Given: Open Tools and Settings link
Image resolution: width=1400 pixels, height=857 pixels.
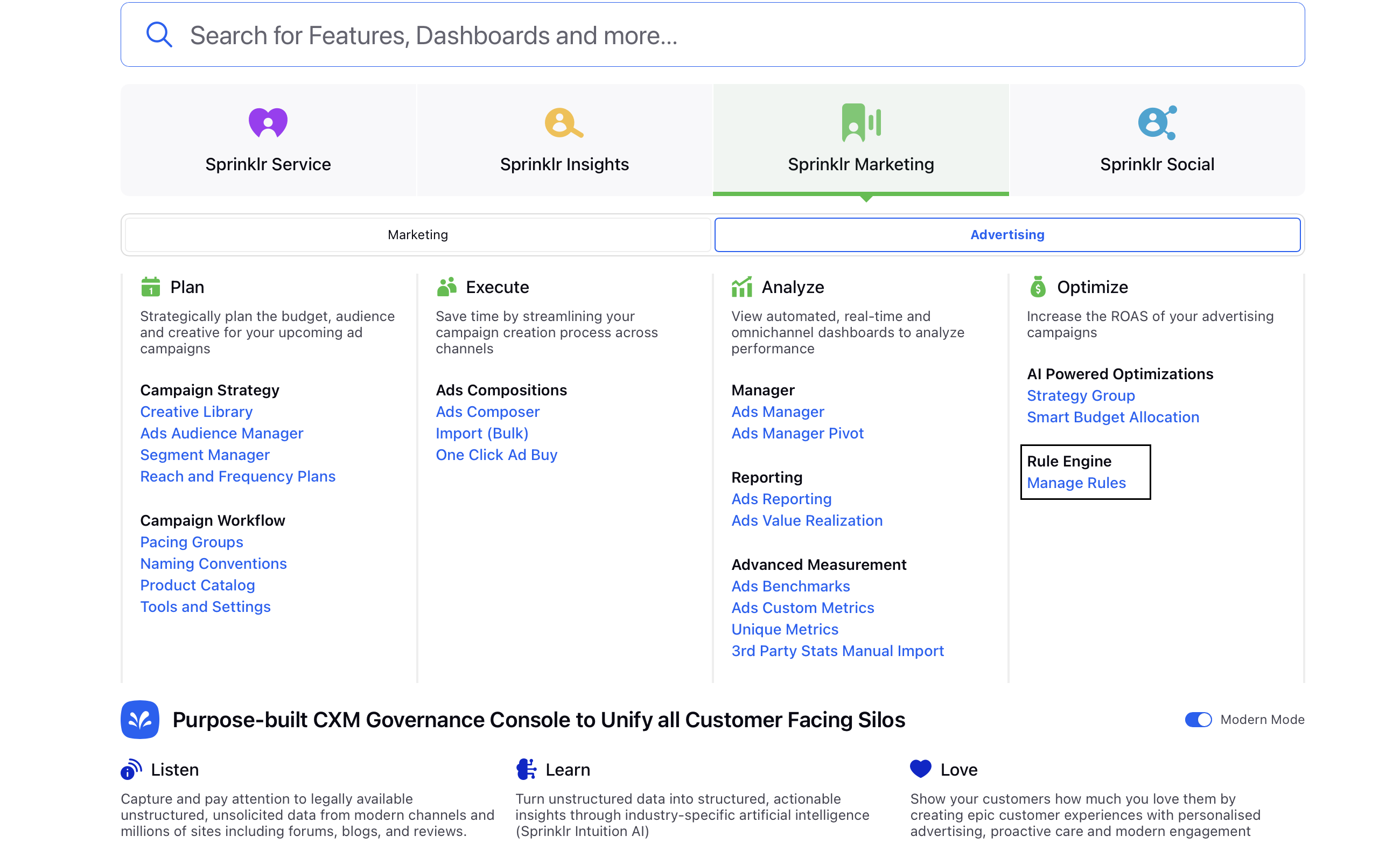Looking at the screenshot, I should [205, 607].
